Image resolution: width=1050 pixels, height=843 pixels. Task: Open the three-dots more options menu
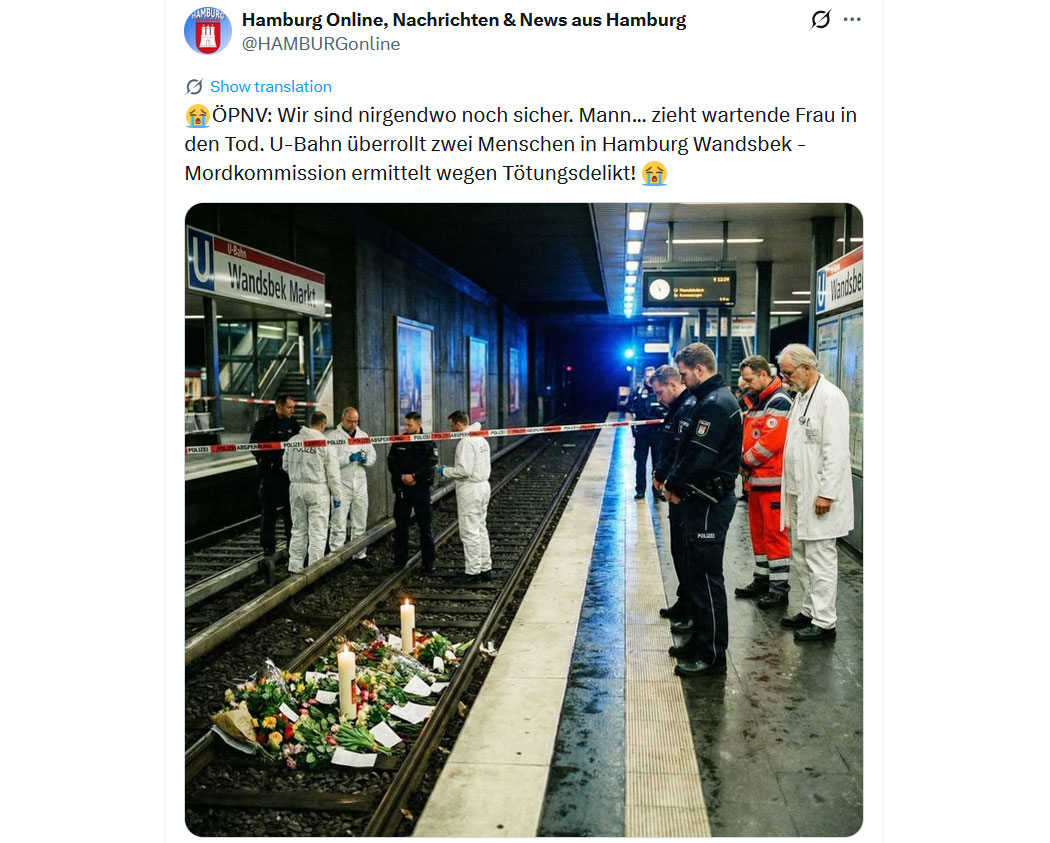852,19
